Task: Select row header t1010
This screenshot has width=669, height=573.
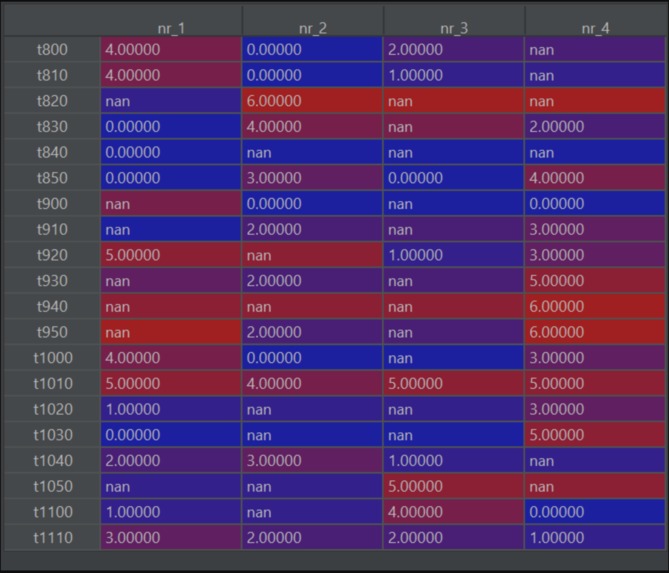Action: 52,383
